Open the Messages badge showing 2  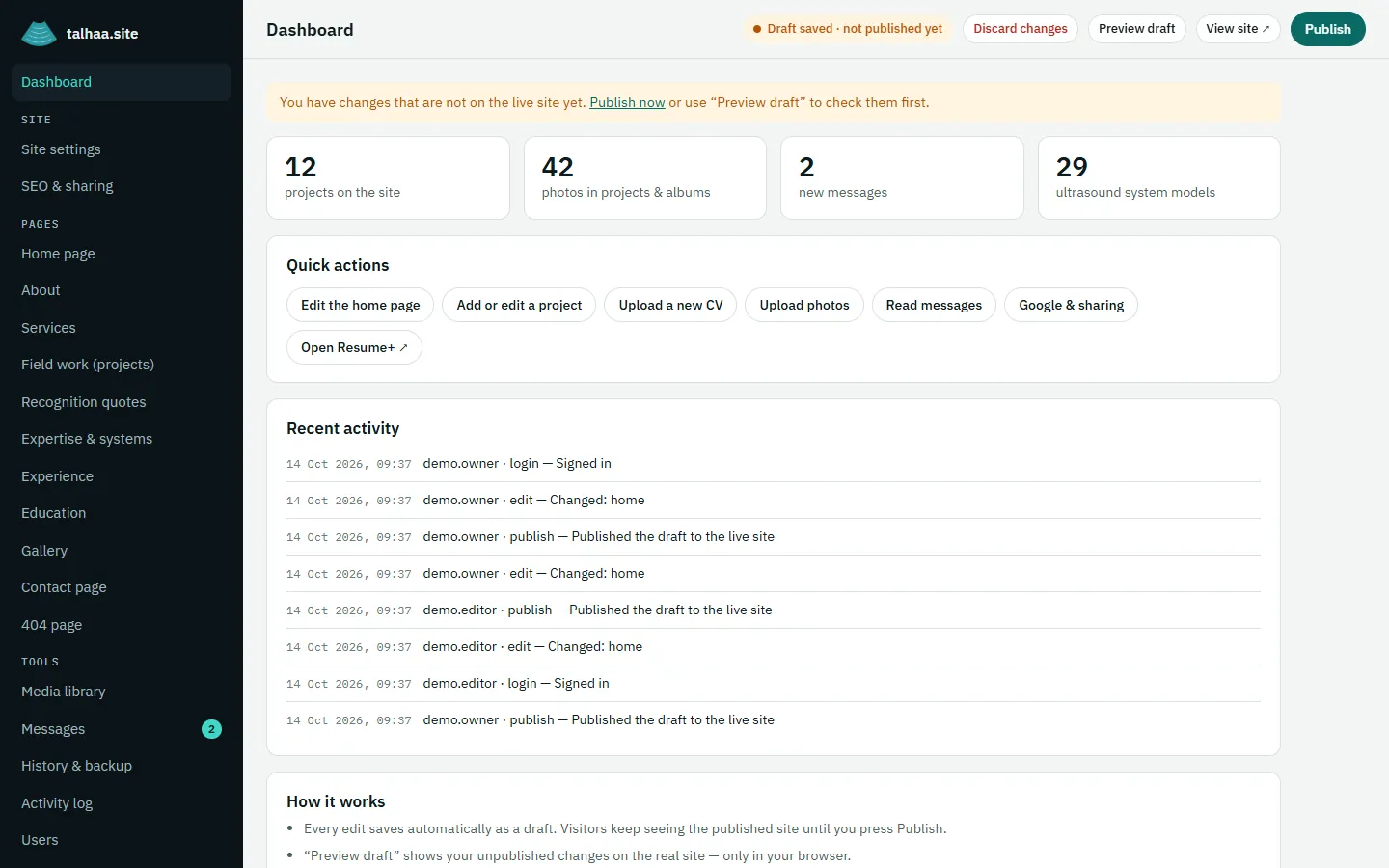coord(211,729)
